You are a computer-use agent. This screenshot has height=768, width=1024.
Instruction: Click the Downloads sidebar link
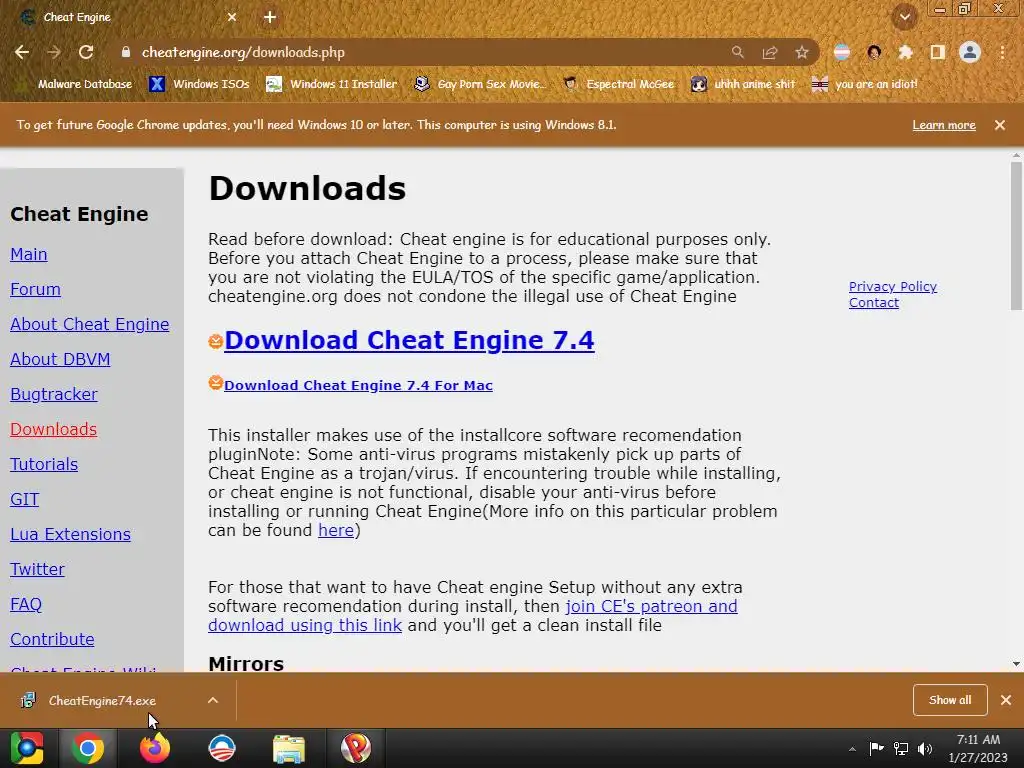point(54,429)
